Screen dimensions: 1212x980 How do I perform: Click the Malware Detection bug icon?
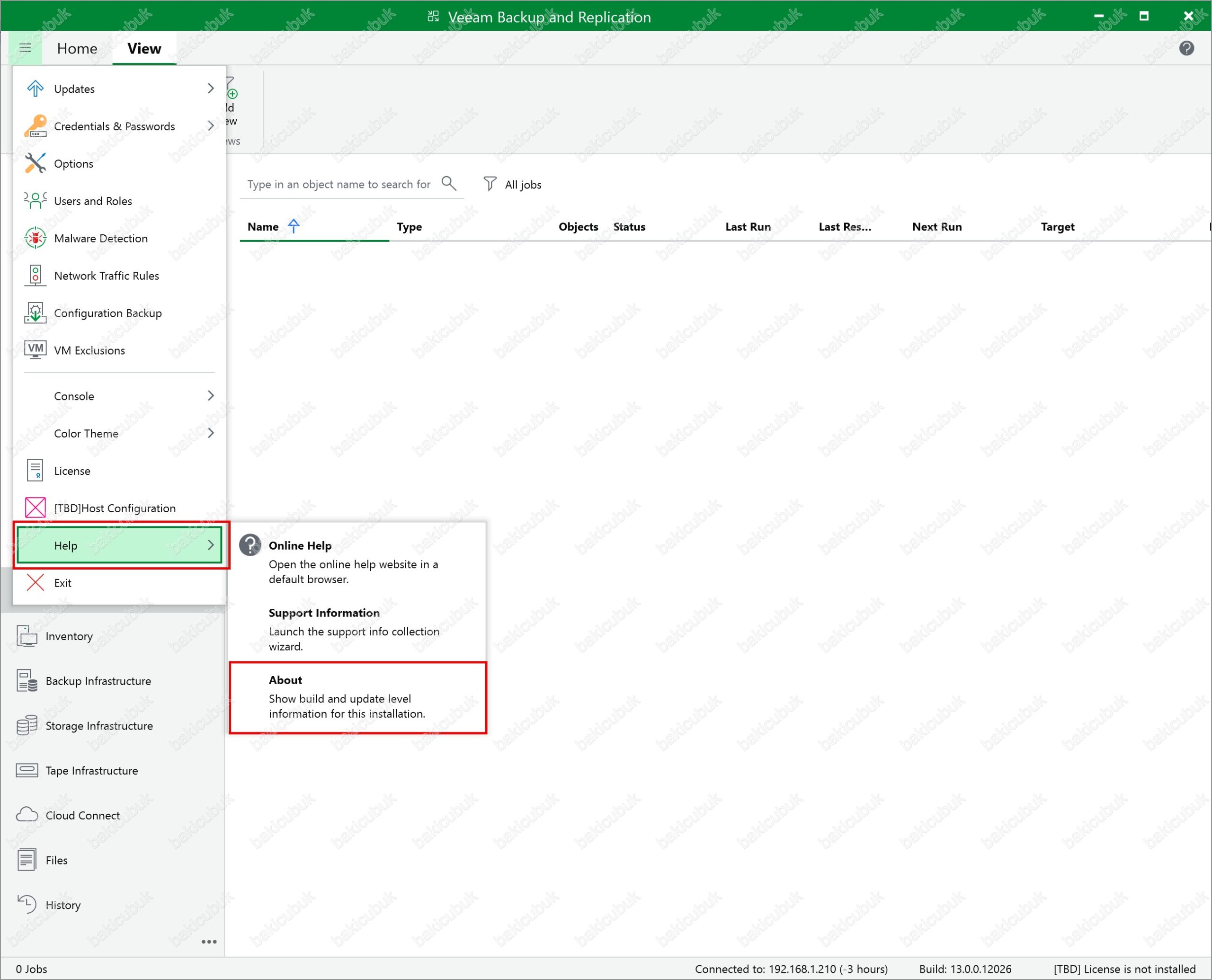[x=35, y=238]
